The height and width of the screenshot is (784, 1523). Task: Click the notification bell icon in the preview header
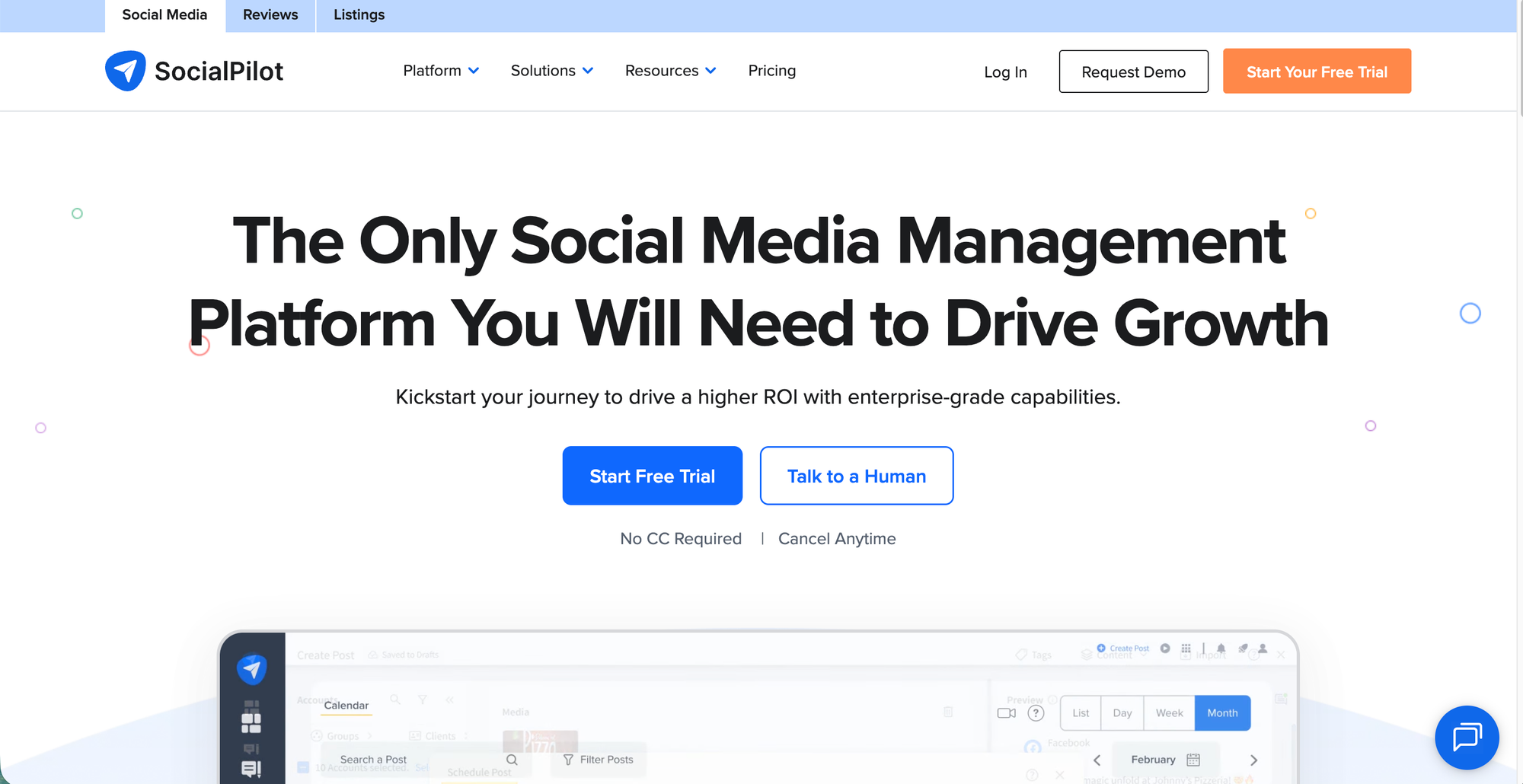tap(1221, 649)
